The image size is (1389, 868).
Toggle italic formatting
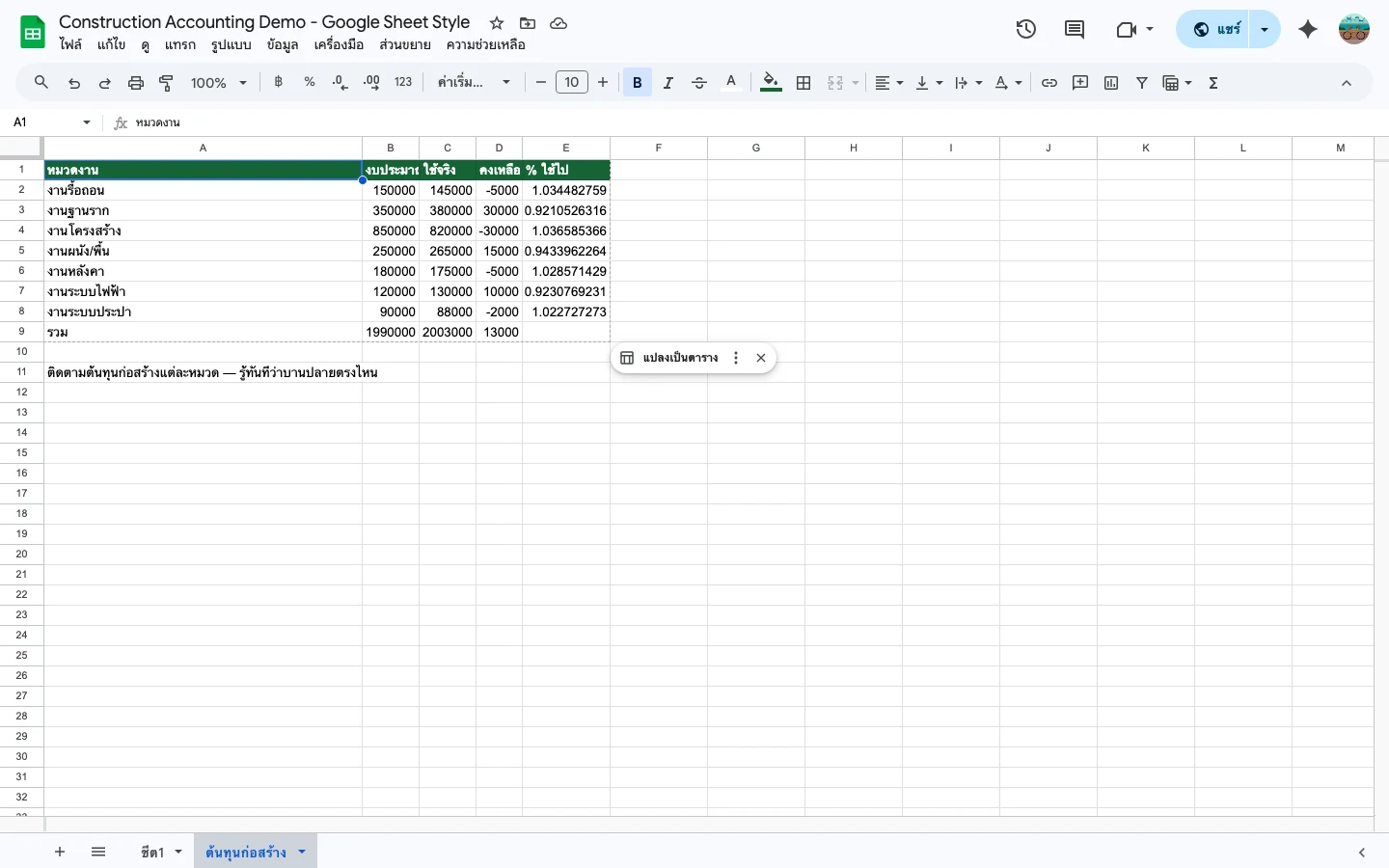[667, 83]
